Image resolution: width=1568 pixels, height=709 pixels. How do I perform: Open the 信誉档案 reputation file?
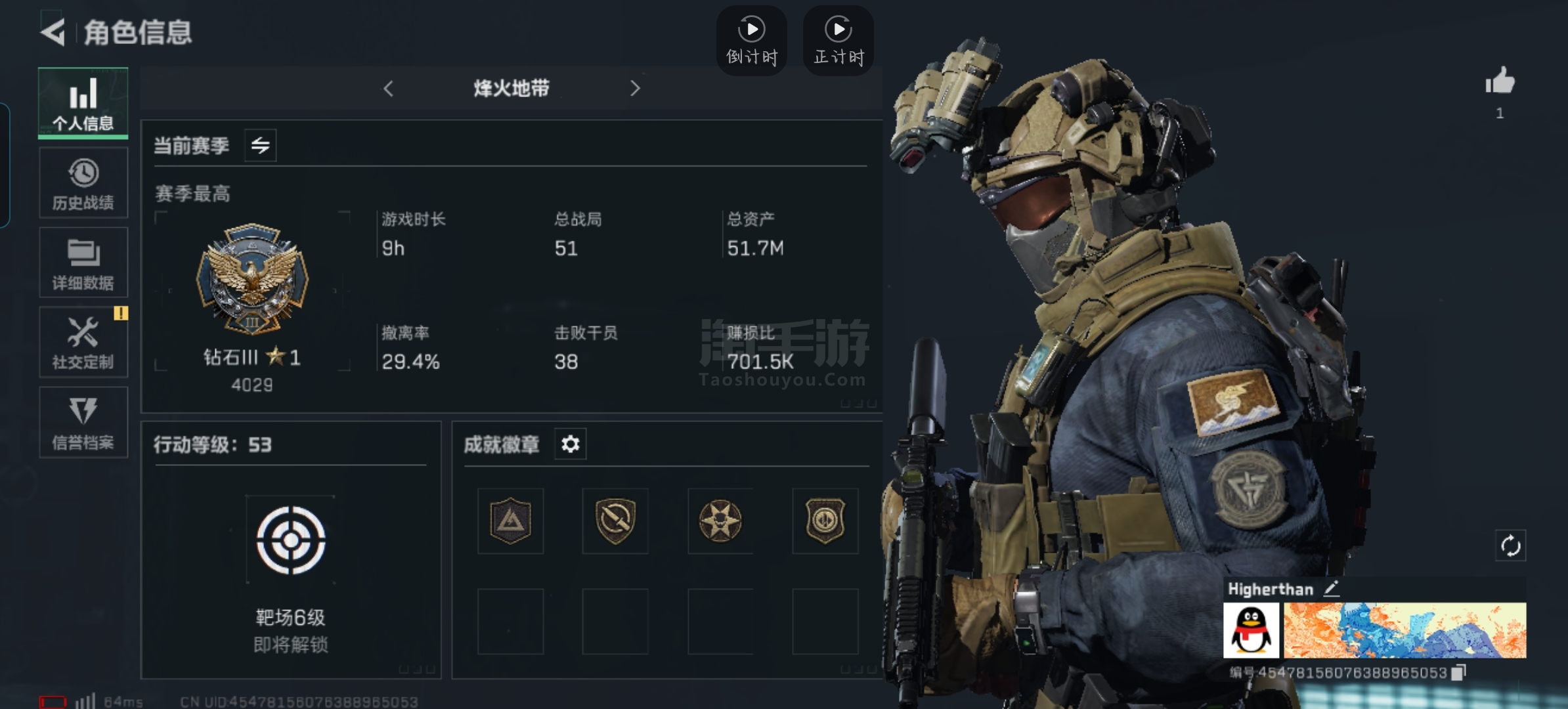point(83,422)
